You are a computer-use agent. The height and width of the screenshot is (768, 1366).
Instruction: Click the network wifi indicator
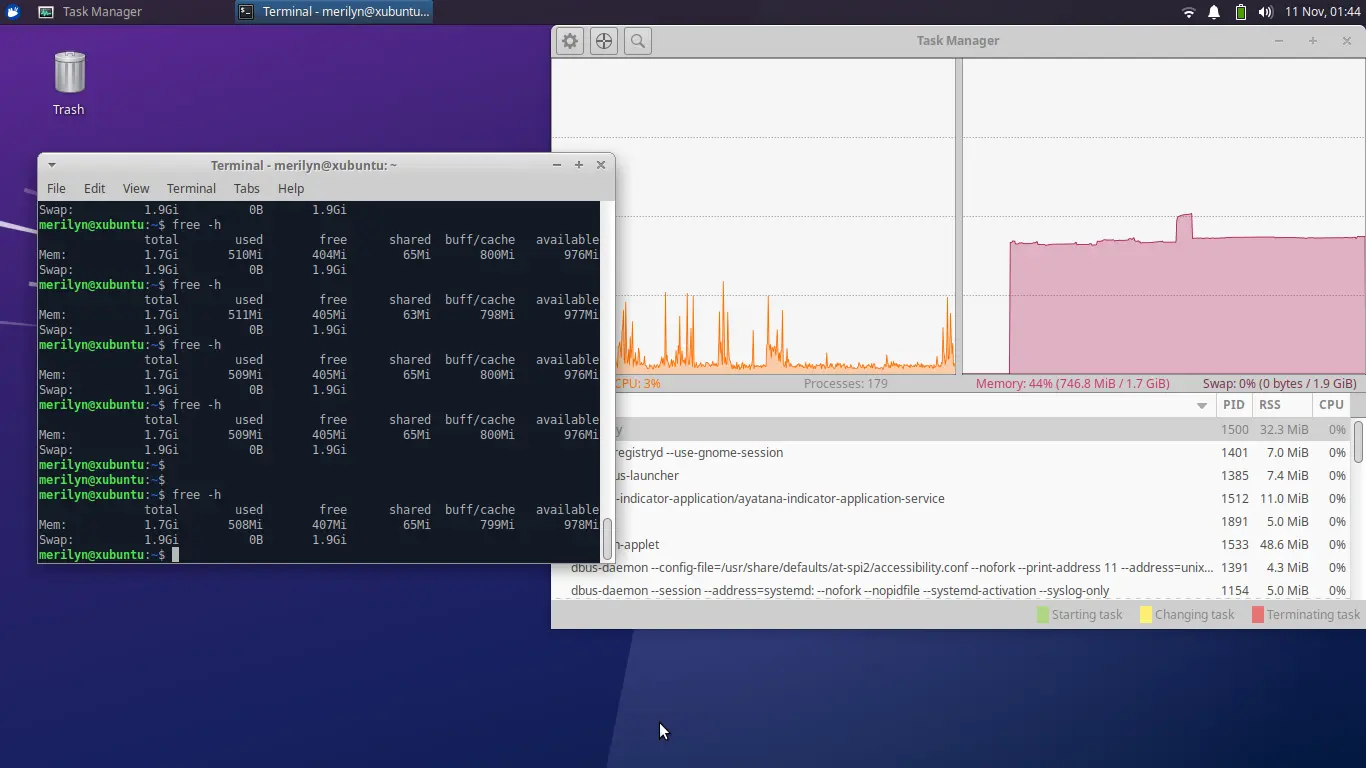click(1188, 12)
